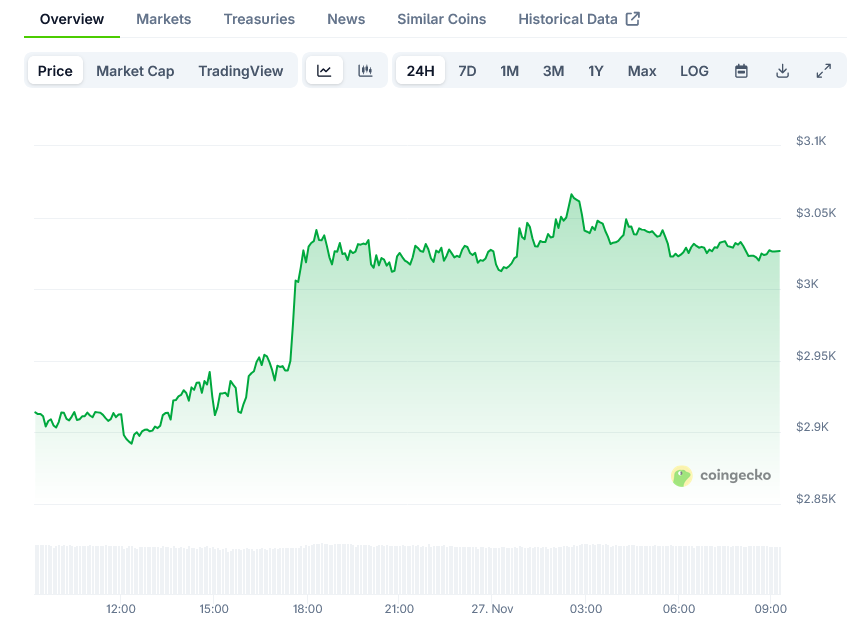
Task: Click external link icon beside Historical Data
Action: click(x=632, y=19)
